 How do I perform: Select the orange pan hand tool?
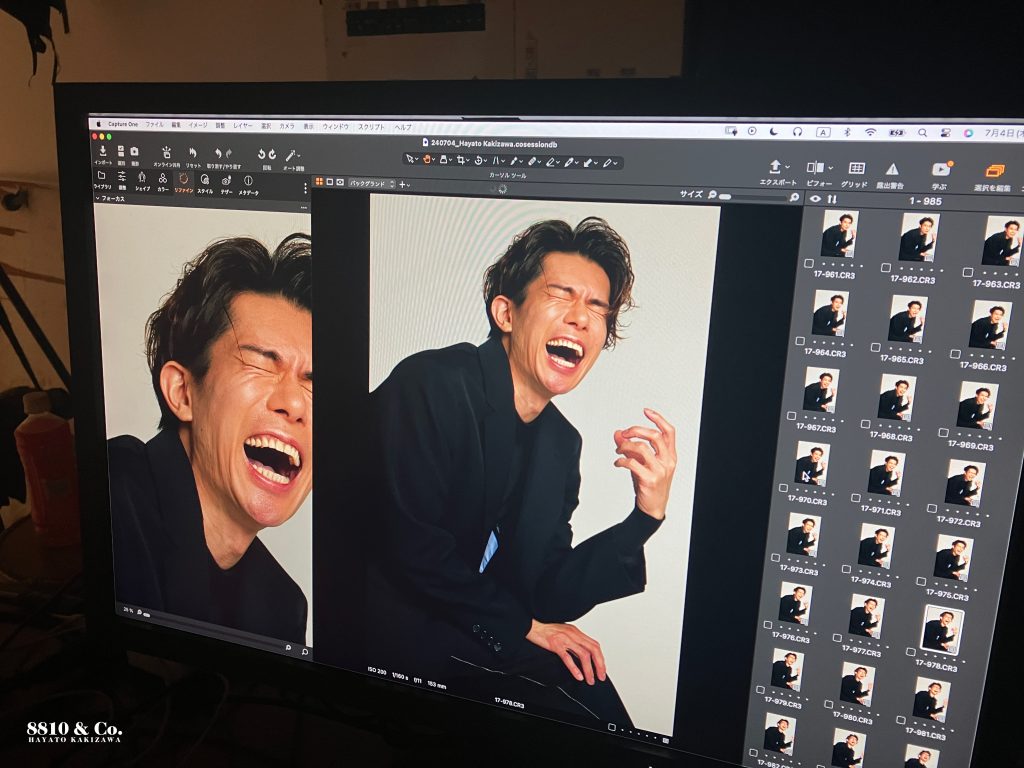[427, 159]
